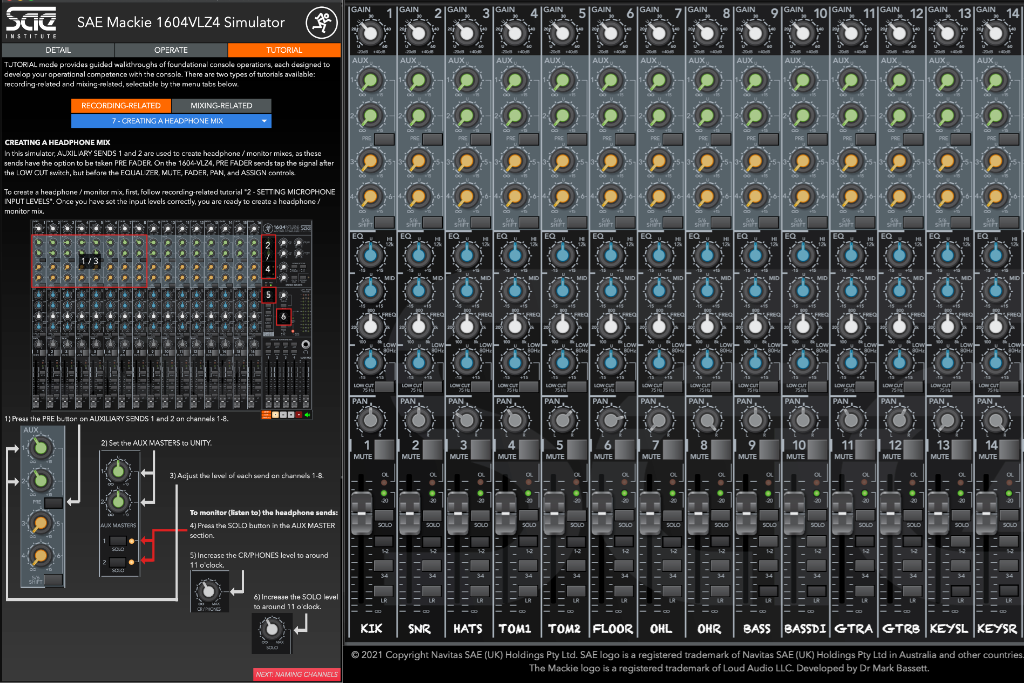Go to NEXT: NAMING CHANNELS

(x=296, y=674)
